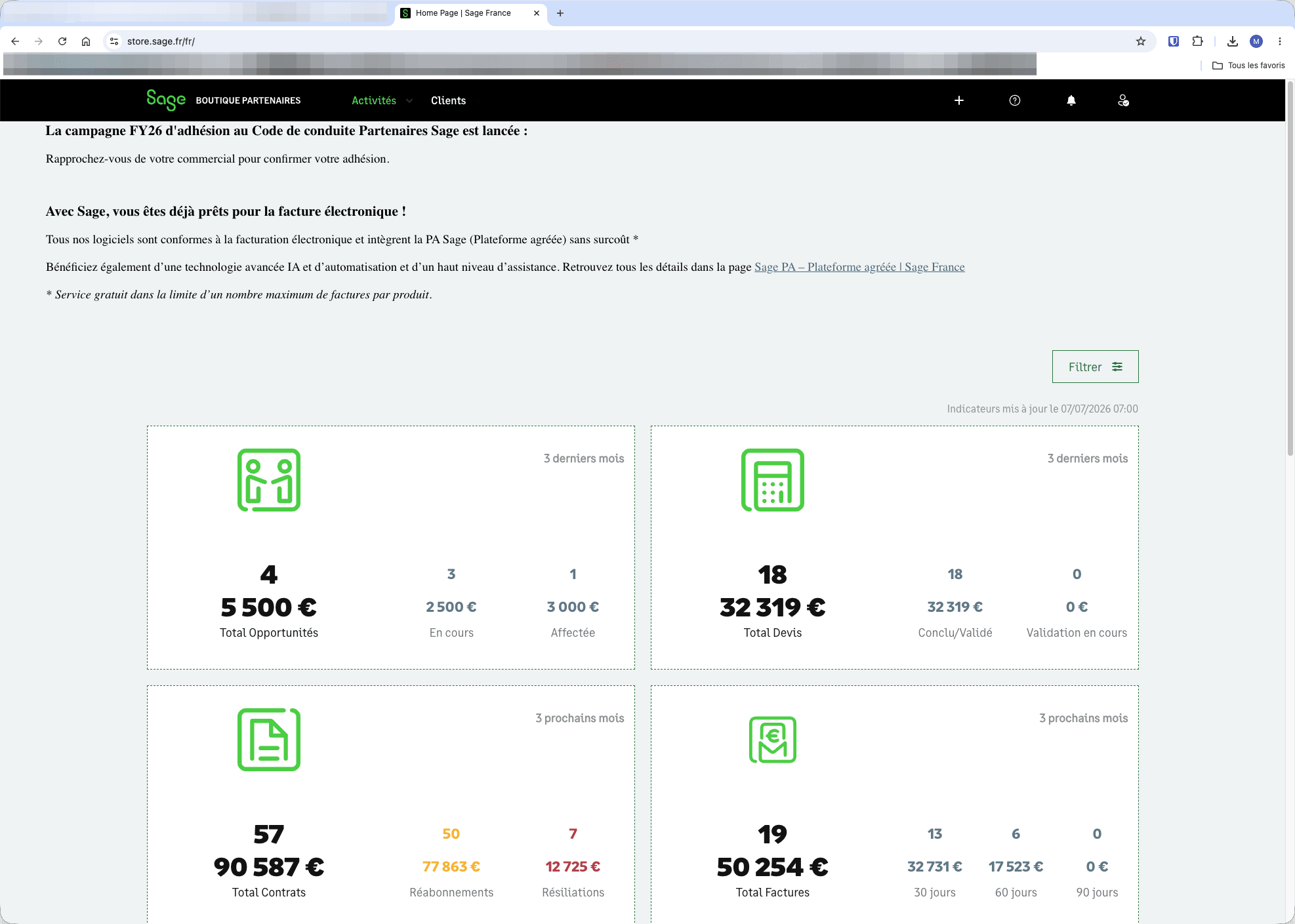Click the Réabonnements 77 863 € amount
This screenshot has height=924, width=1295.
tap(451, 866)
